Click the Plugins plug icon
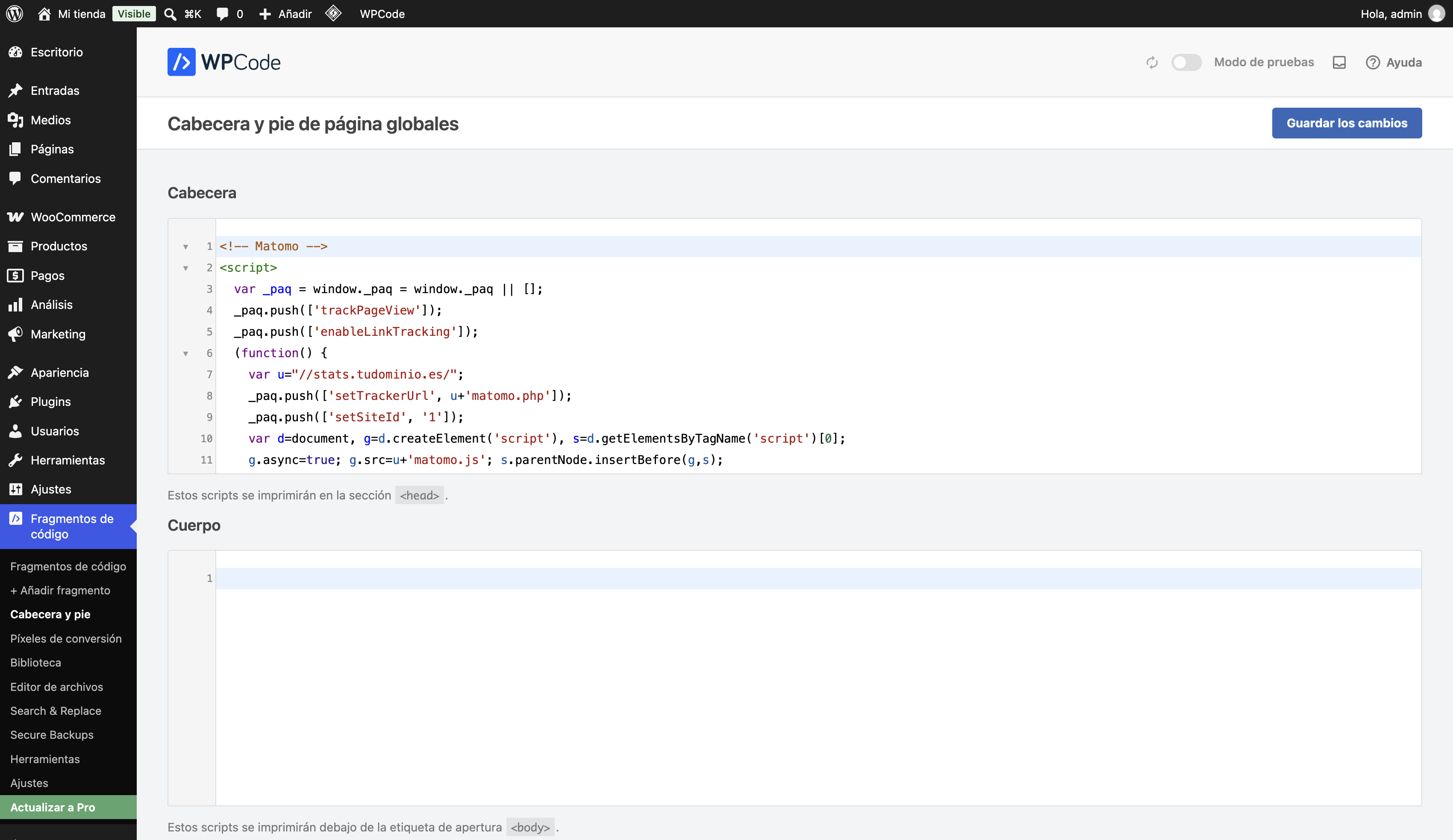 [15, 402]
